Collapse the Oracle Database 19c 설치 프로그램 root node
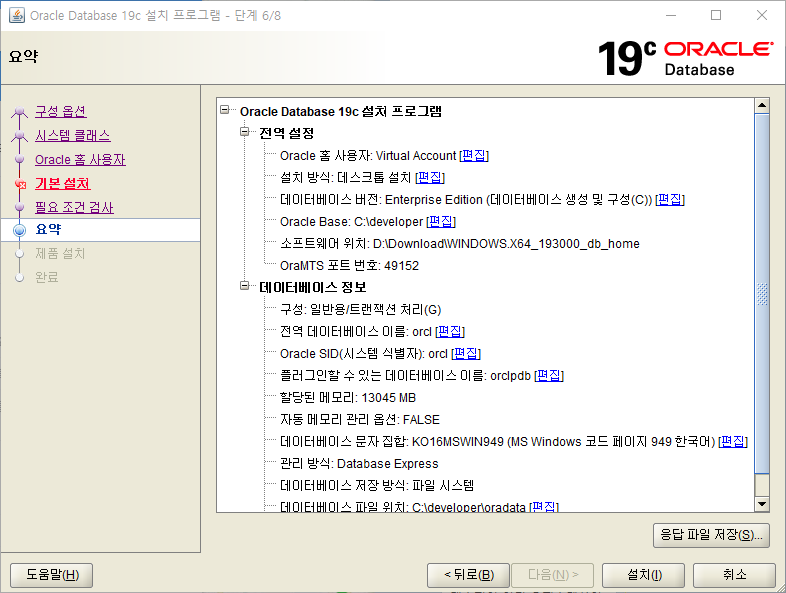786x593 pixels. tap(225, 110)
